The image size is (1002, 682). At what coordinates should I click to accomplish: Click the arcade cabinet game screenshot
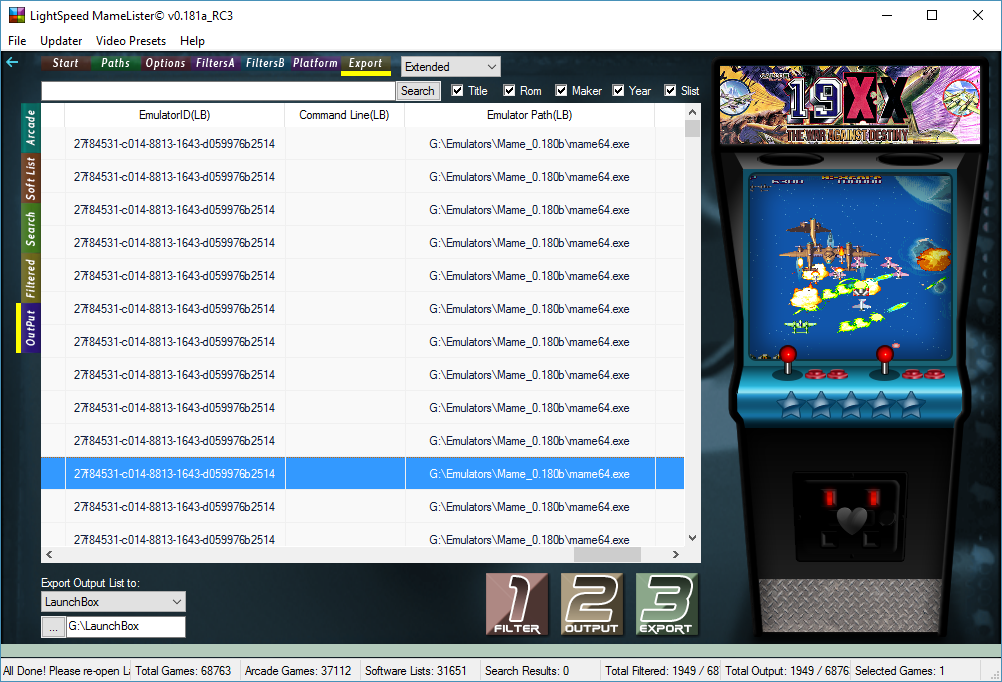tap(850, 267)
